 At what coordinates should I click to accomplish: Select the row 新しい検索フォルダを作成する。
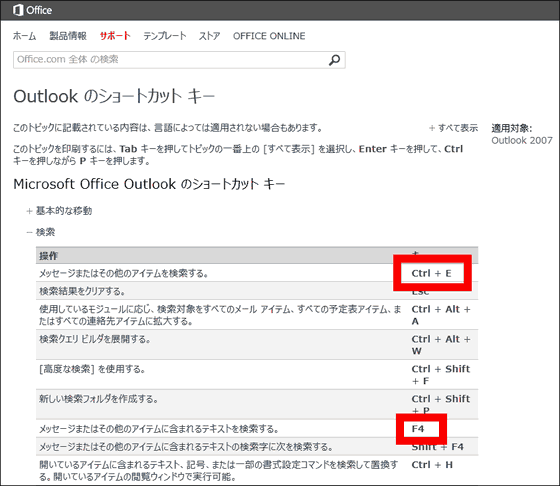coord(257,405)
